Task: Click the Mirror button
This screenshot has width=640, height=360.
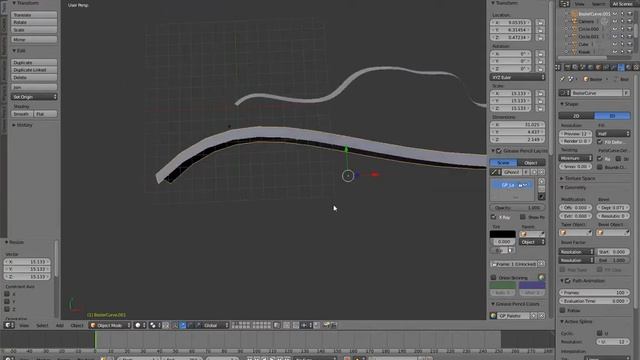Action: click(34, 40)
